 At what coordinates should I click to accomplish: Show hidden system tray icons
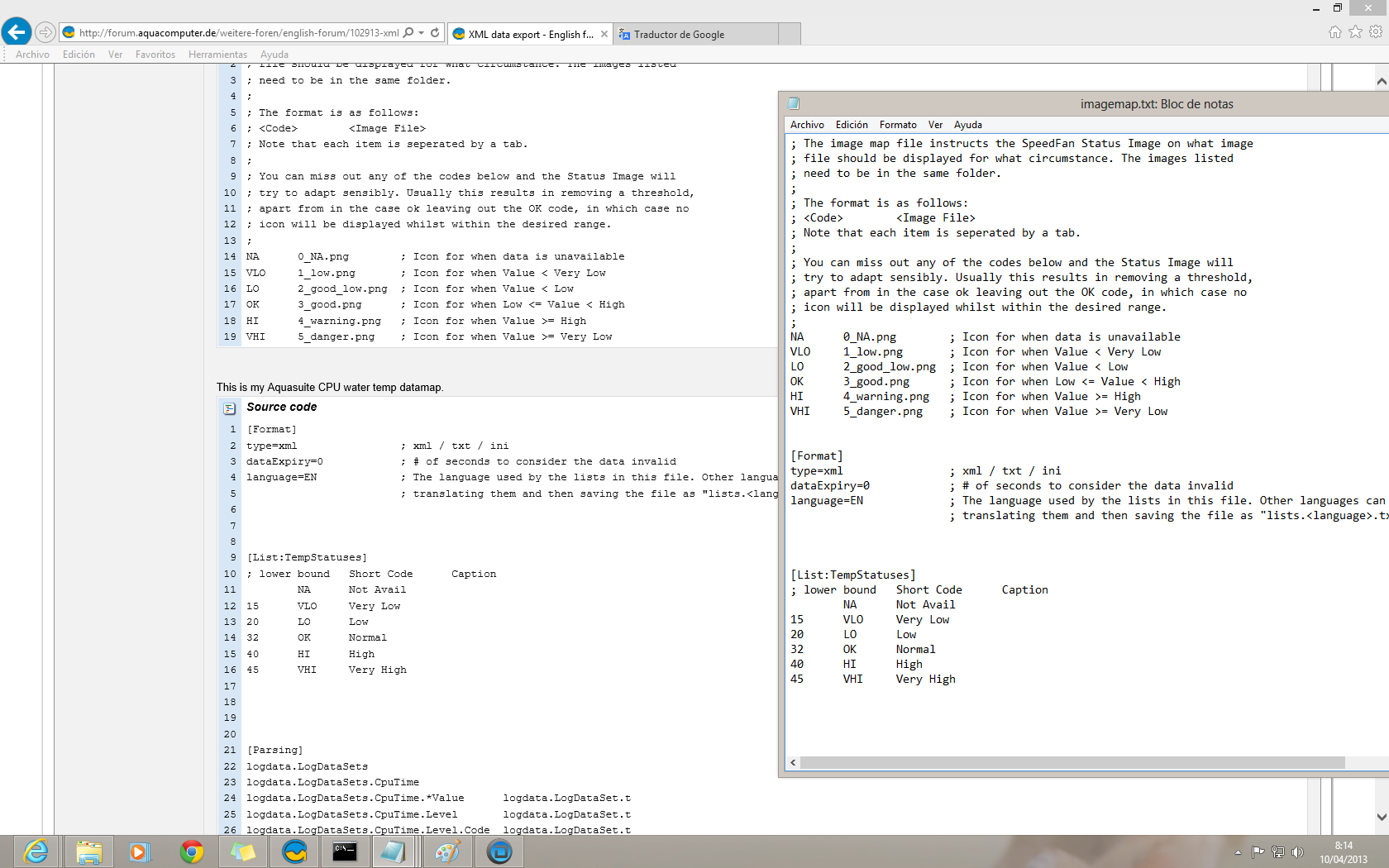[1238, 852]
